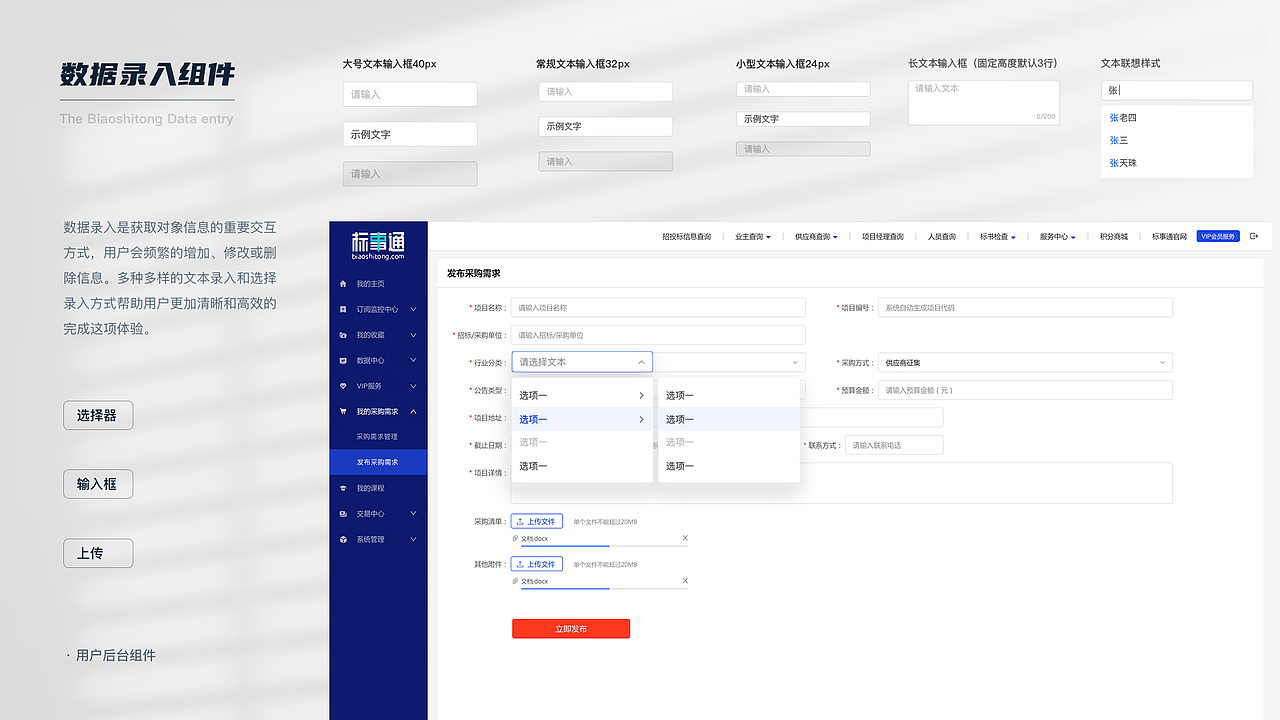The image size is (1280, 720).
Task: Click 上传文件 button for 其他附件
Action: pos(537,564)
